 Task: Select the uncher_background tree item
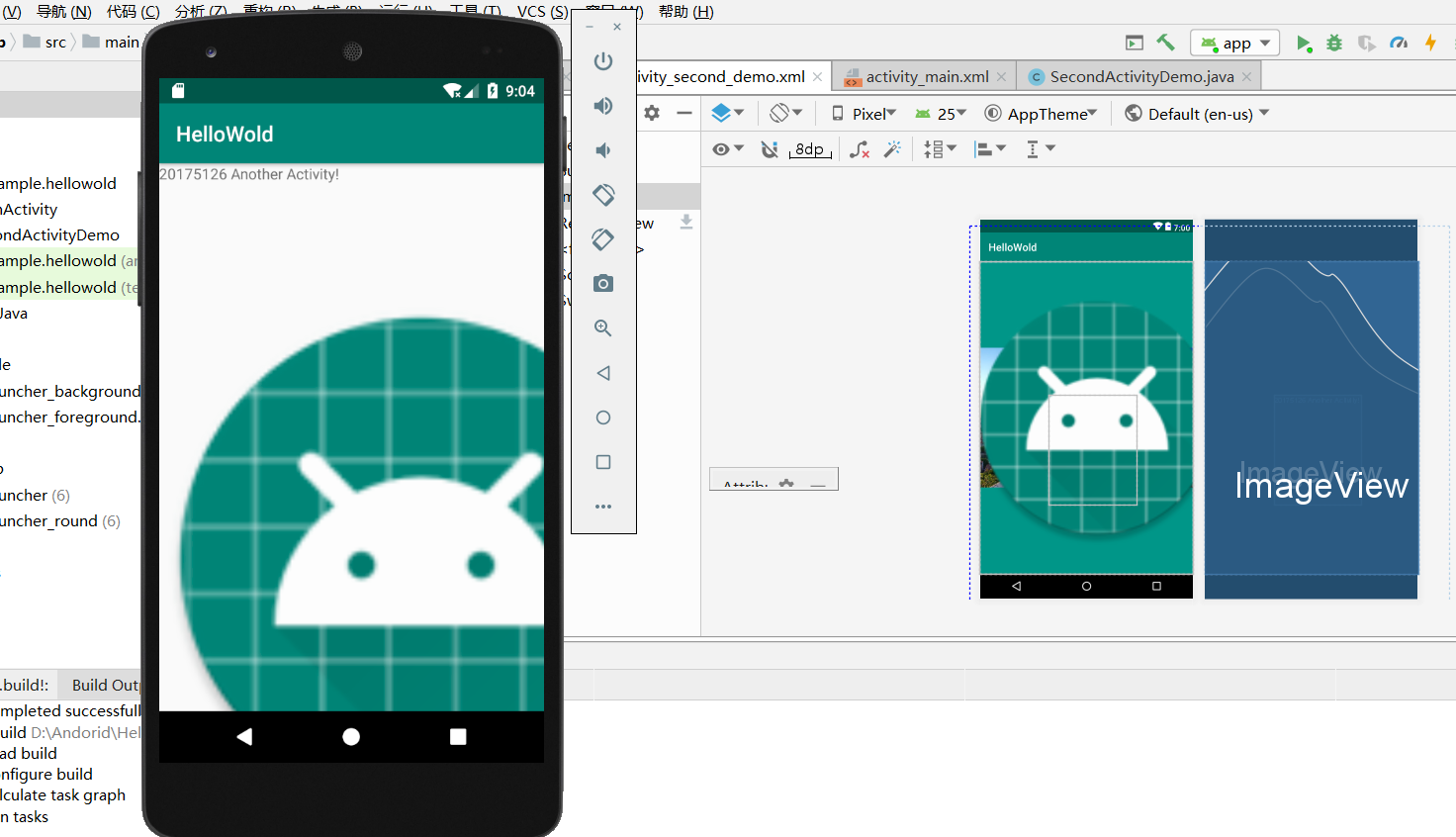coord(70,392)
